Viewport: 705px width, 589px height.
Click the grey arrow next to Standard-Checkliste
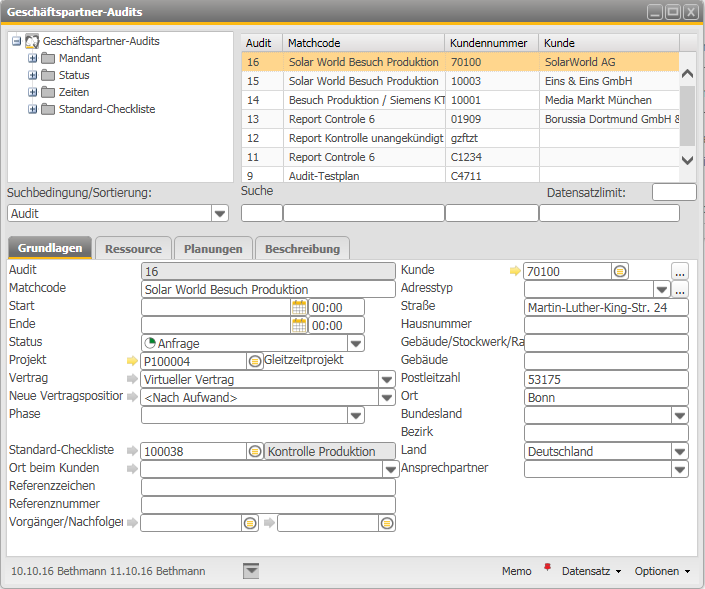click(x=132, y=451)
